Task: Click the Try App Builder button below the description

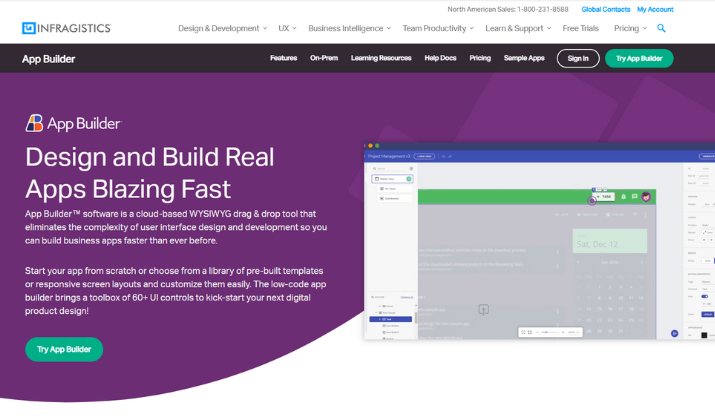Action: click(64, 349)
